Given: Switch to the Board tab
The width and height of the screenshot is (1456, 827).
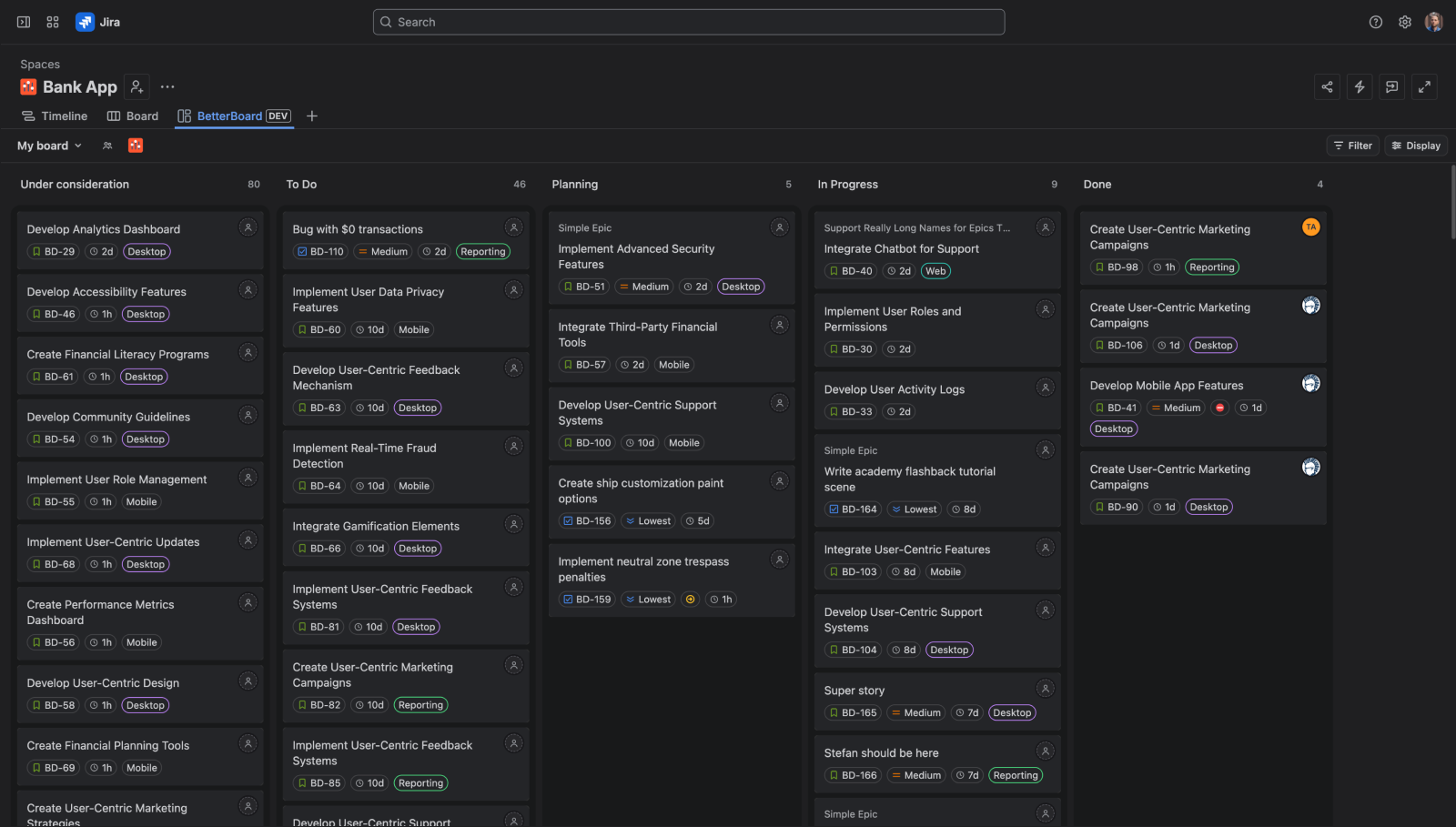Looking at the screenshot, I should 133,116.
